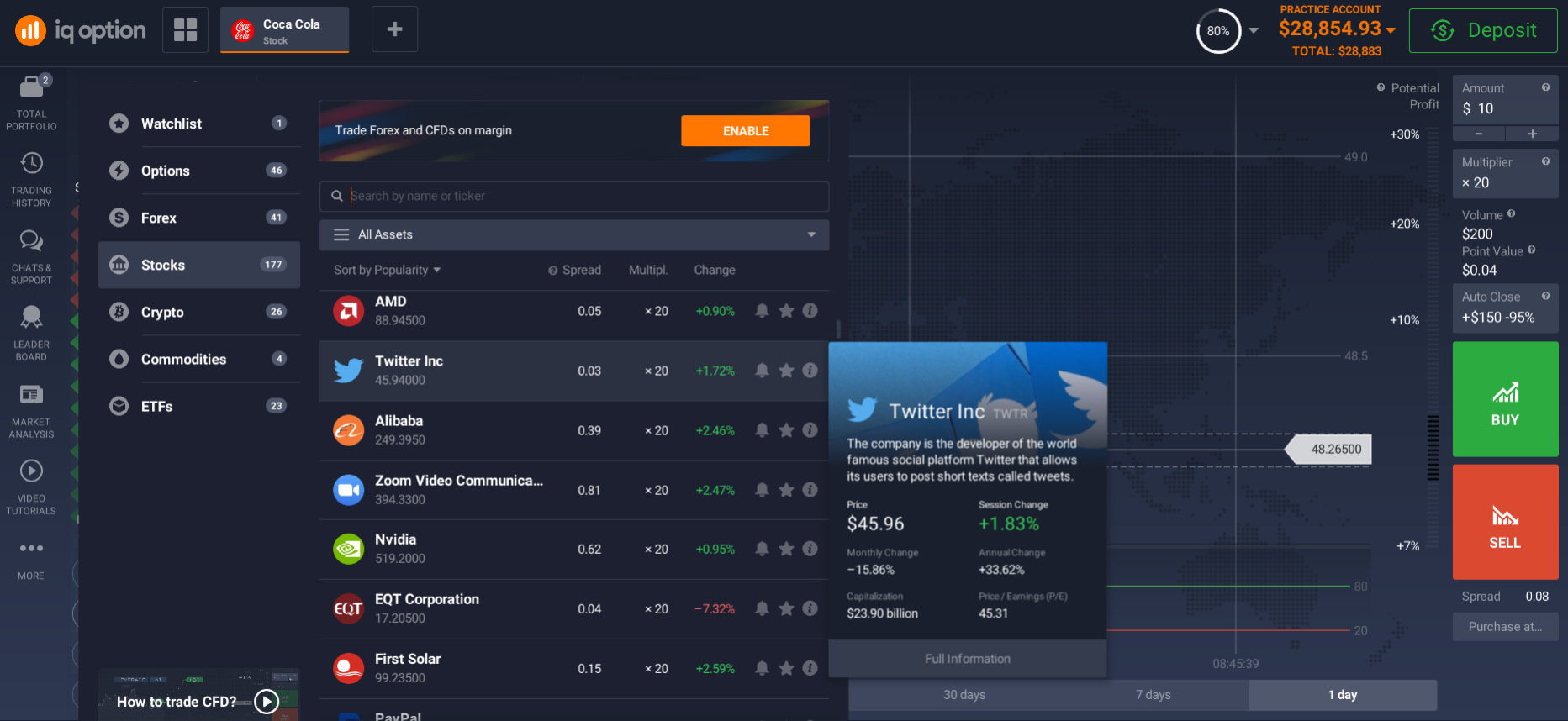Open the Auto Close settings
The image size is (1568, 721).
(1505, 308)
